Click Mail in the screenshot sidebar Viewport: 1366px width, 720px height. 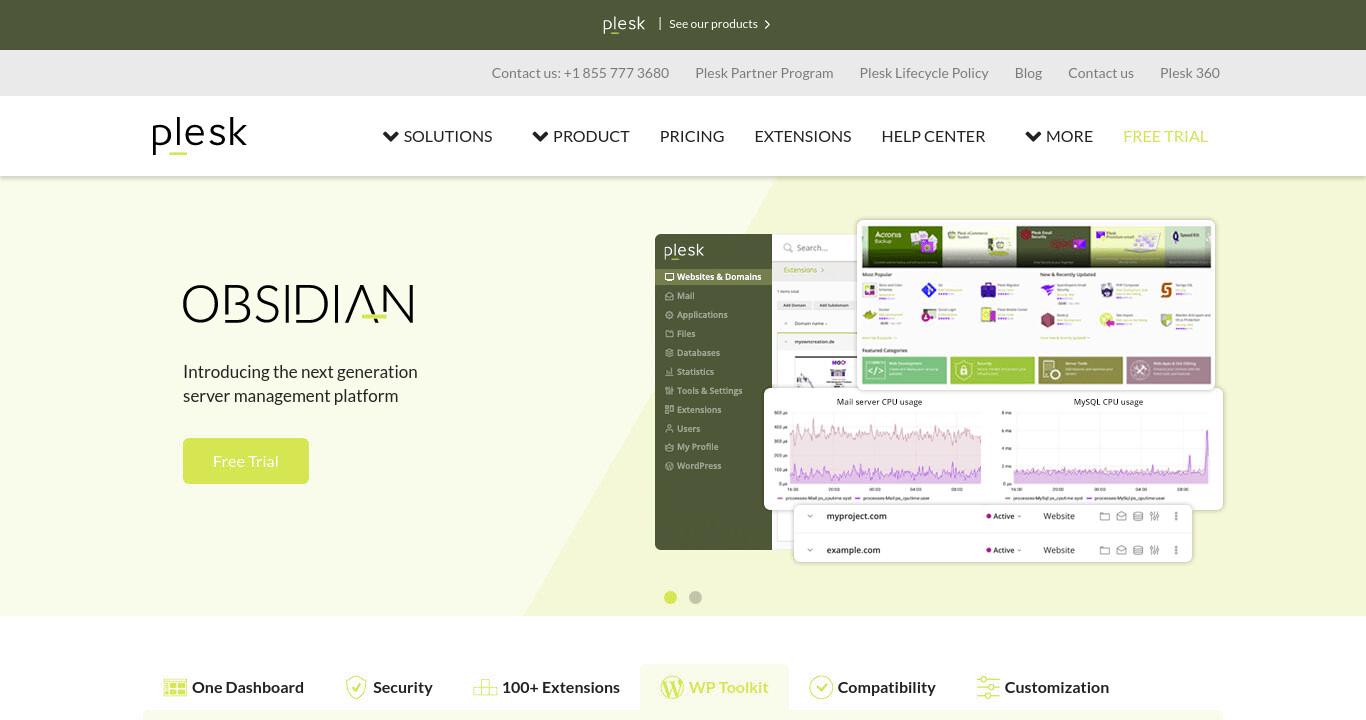coord(680,296)
